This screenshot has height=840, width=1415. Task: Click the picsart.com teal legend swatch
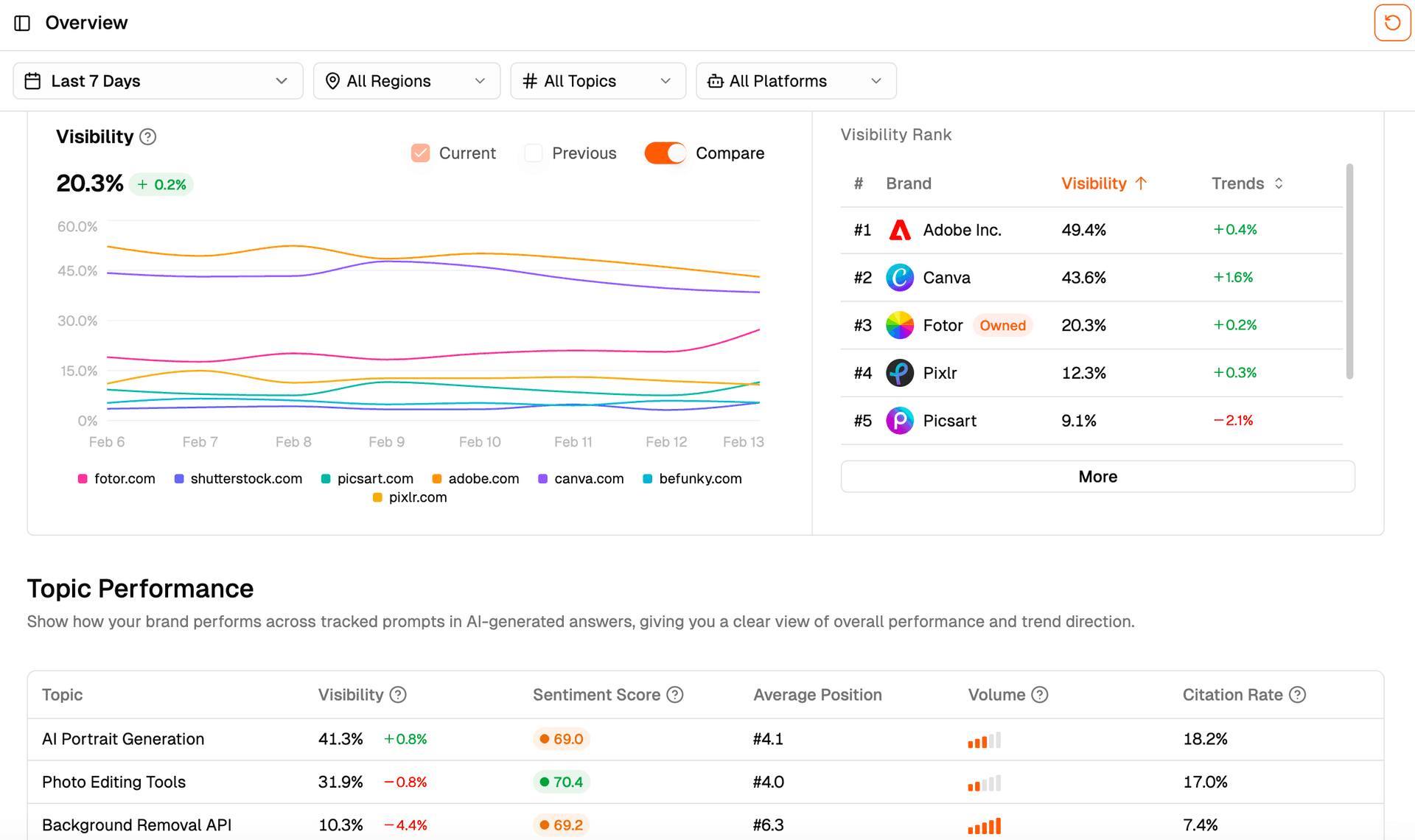tap(326, 479)
